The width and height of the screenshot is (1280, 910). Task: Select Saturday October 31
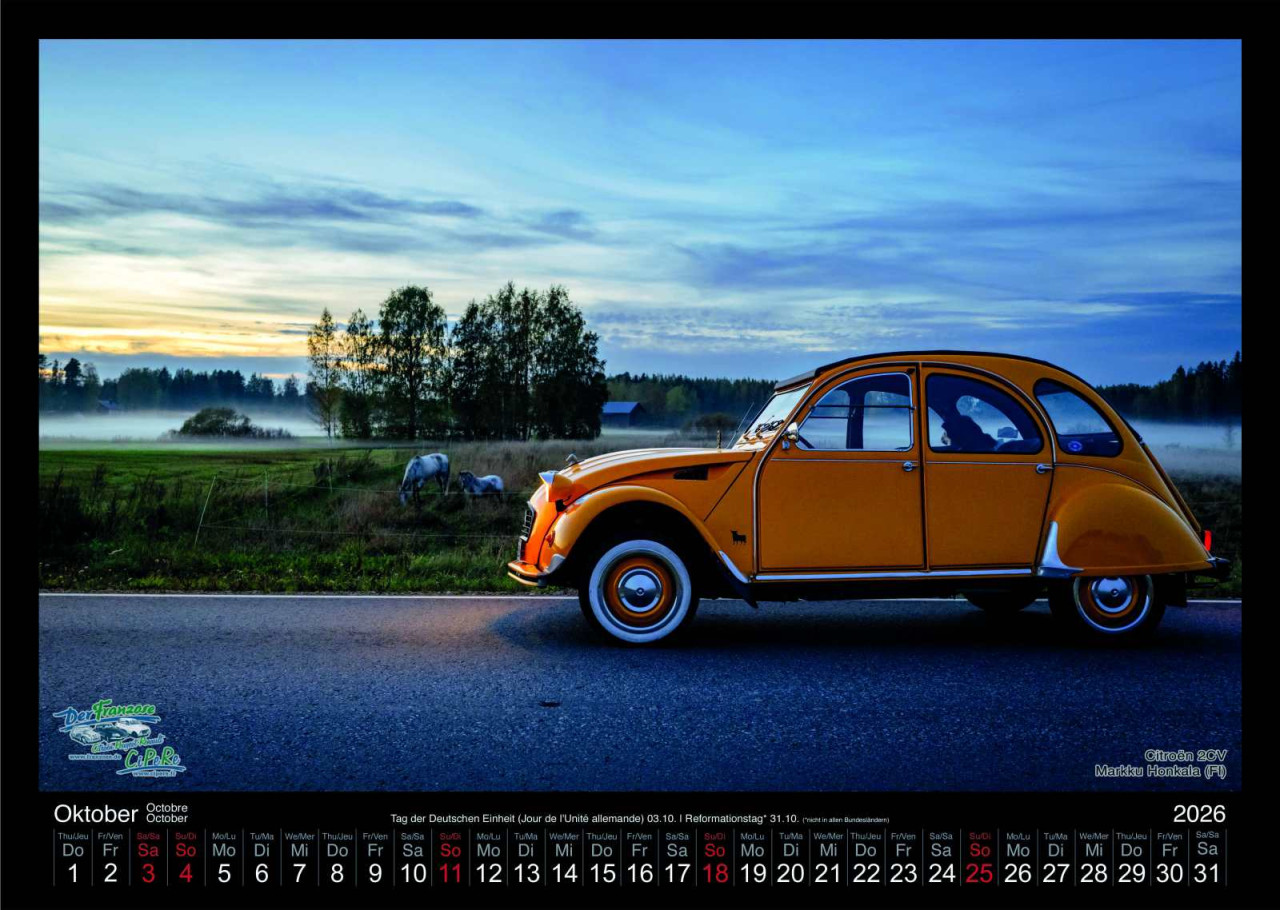(x=1207, y=860)
